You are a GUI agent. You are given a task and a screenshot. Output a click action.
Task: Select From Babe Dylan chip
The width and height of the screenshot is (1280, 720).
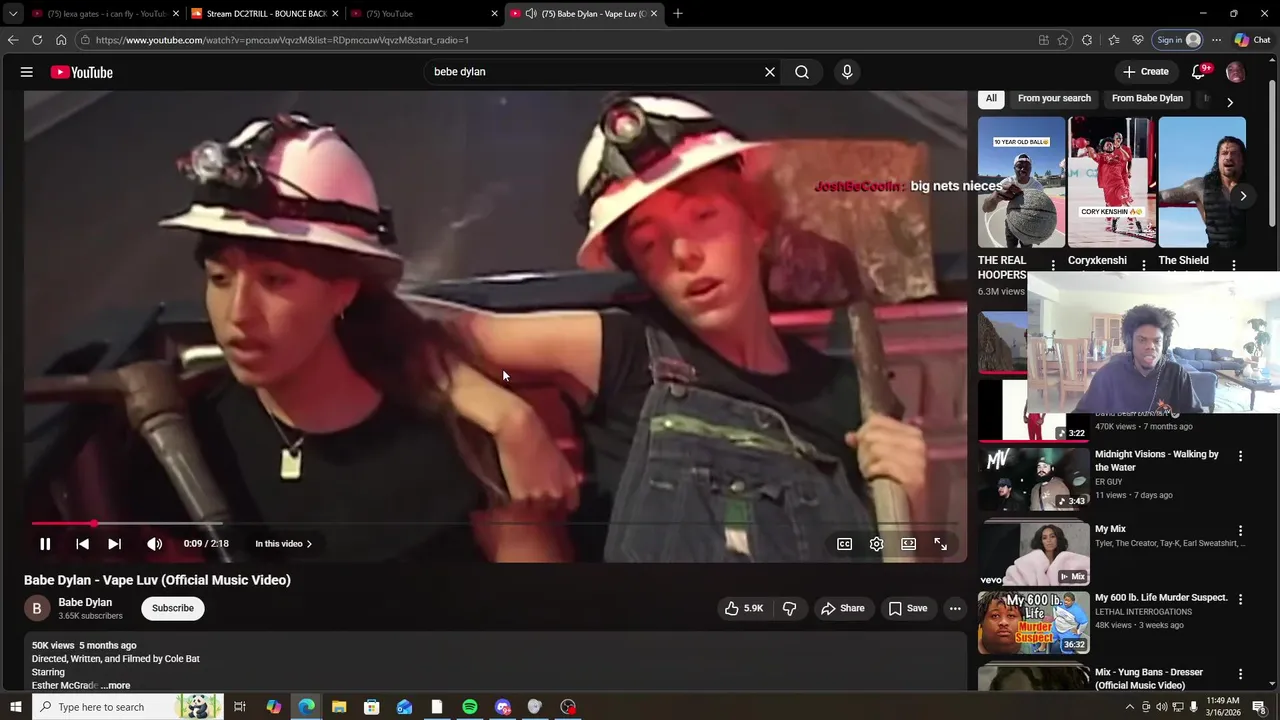pyautogui.click(x=1147, y=98)
